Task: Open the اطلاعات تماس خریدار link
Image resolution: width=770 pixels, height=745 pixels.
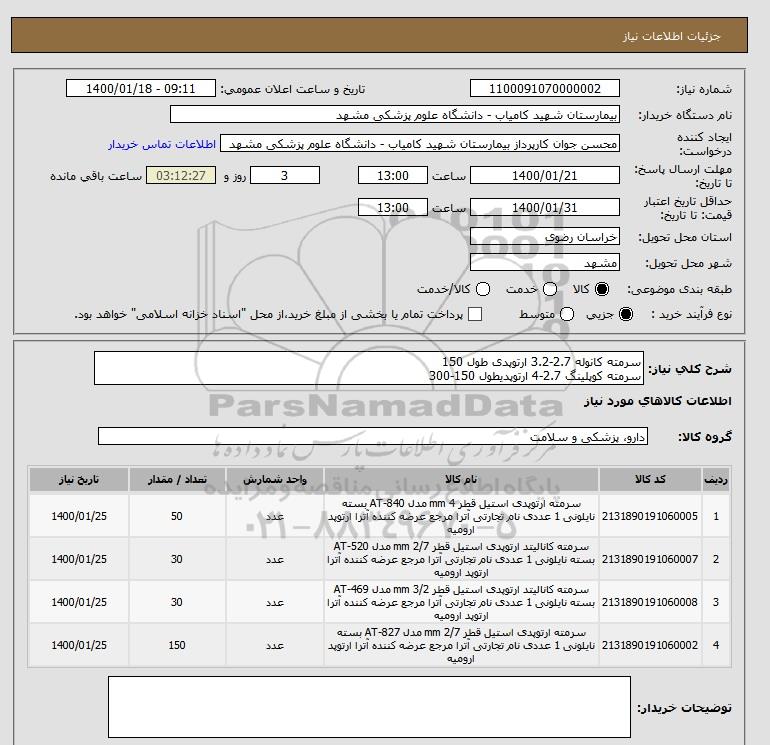Action: (162, 144)
